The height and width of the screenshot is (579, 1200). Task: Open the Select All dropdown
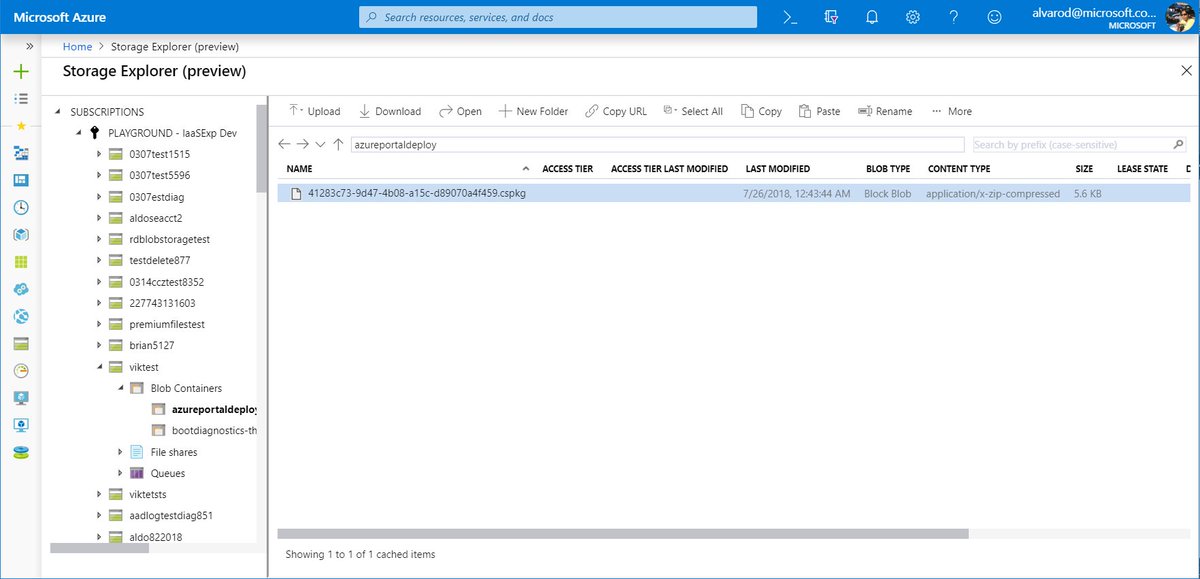[693, 111]
